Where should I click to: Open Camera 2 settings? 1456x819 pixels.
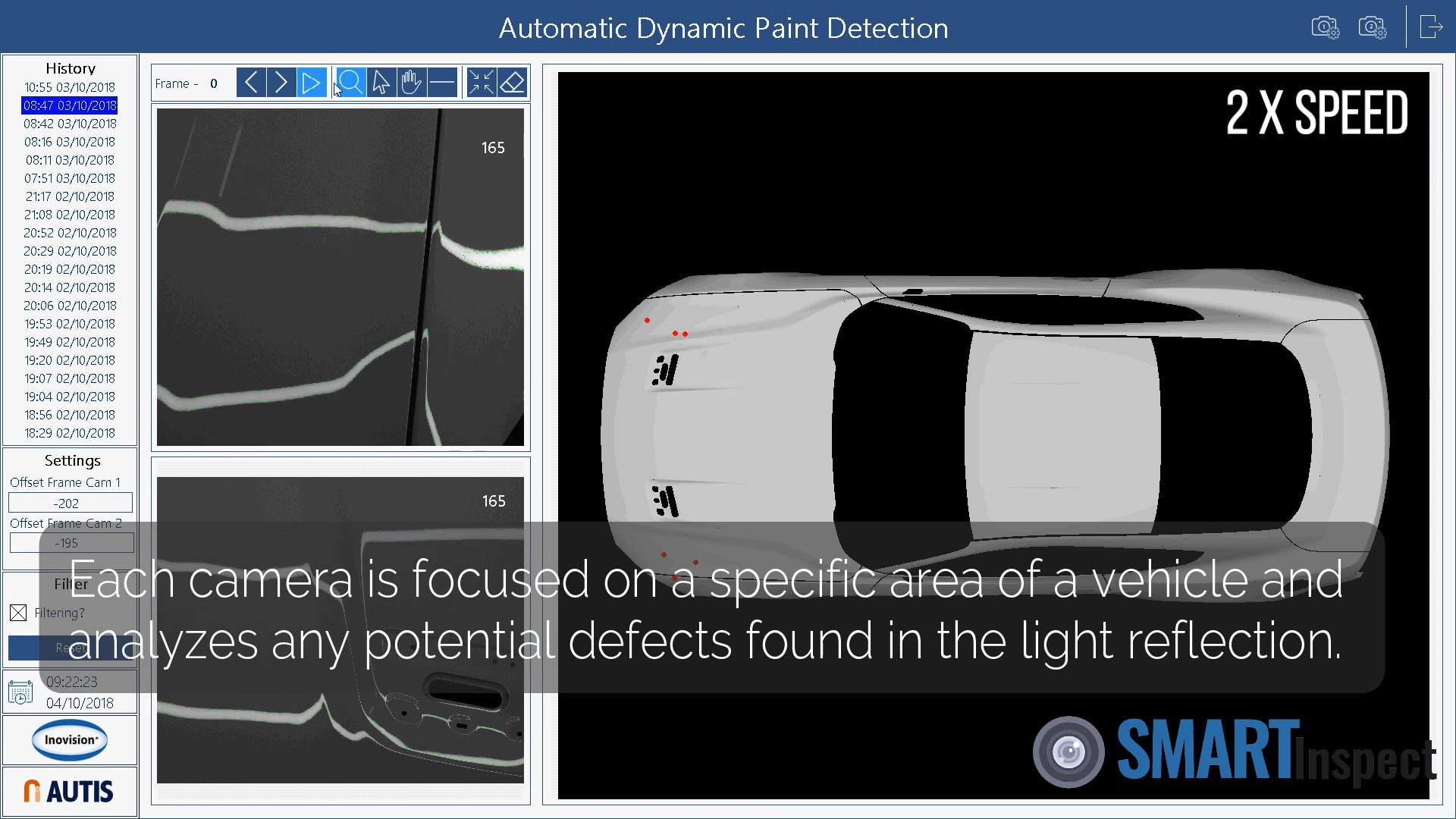tap(1373, 27)
